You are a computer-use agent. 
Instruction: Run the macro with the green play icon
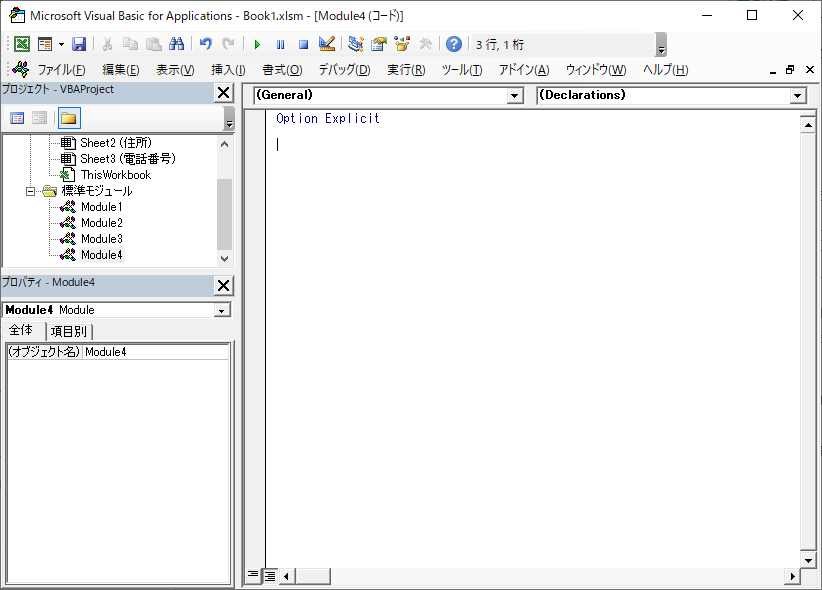257,45
